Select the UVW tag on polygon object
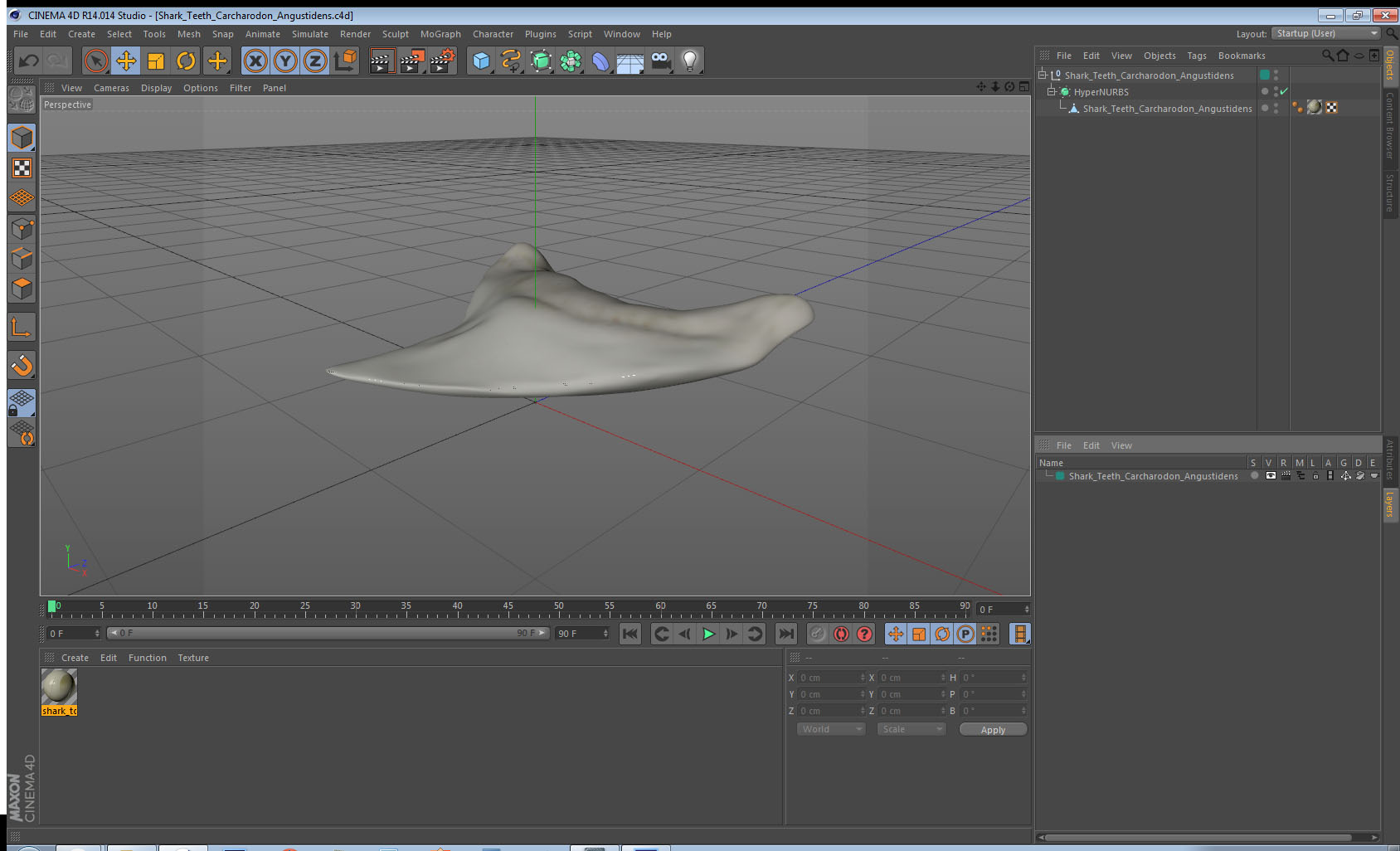 (x=1332, y=108)
